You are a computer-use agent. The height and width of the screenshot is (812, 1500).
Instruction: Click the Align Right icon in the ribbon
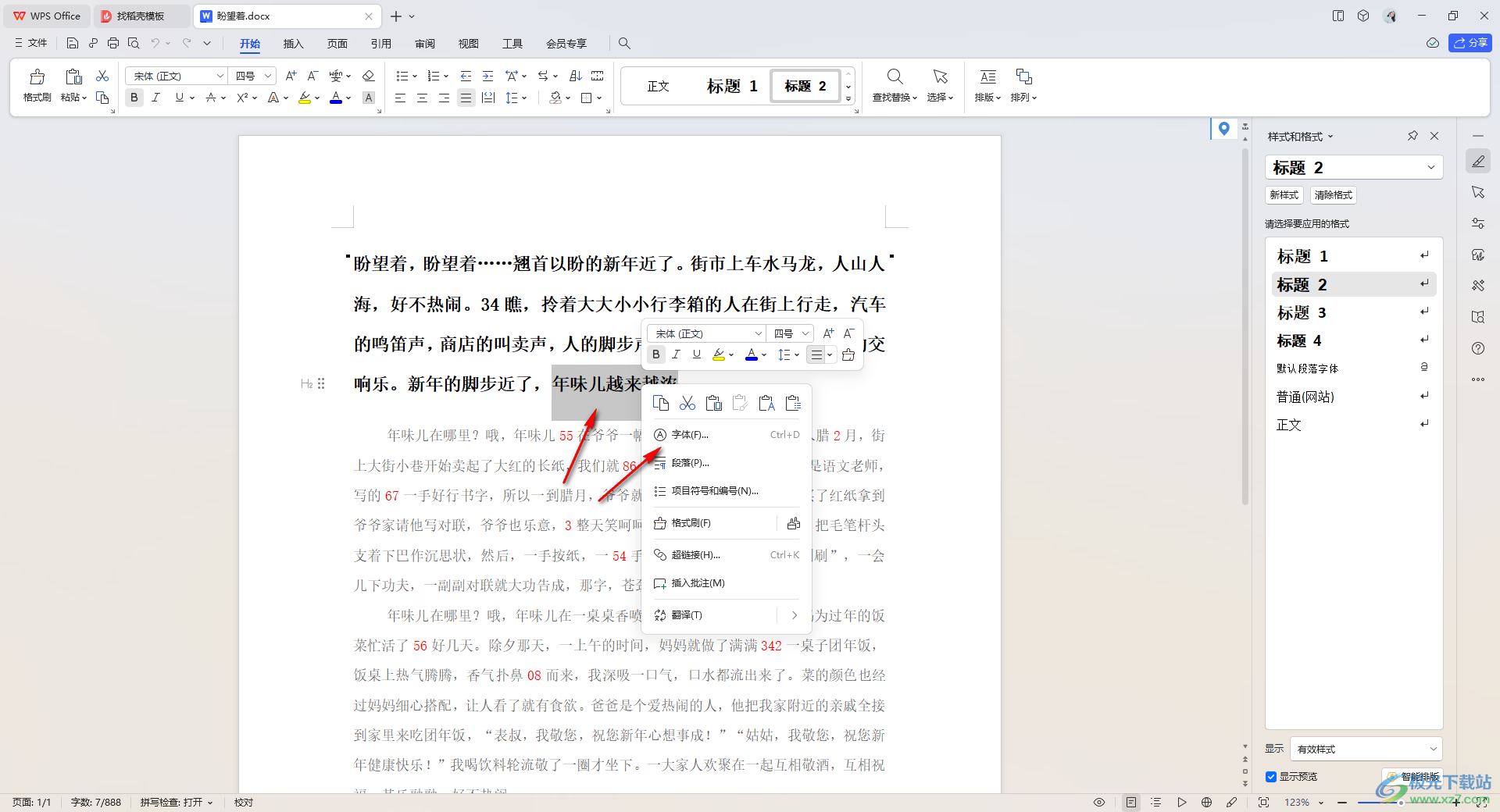(x=444, y=98)
